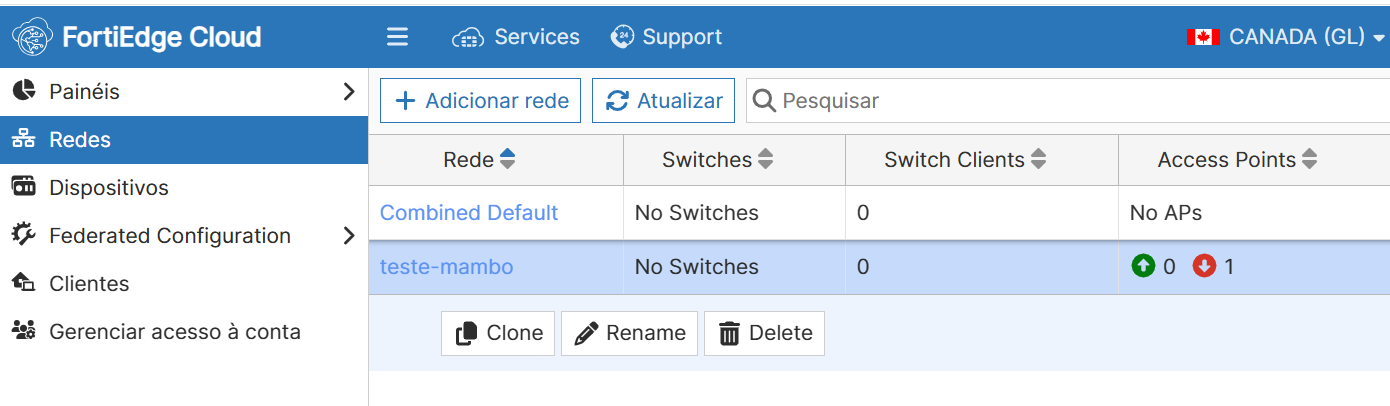The height and width of the screenshot is (406, 1390).
Task: Click the Canada flag icon
Action: [1203, 37]
